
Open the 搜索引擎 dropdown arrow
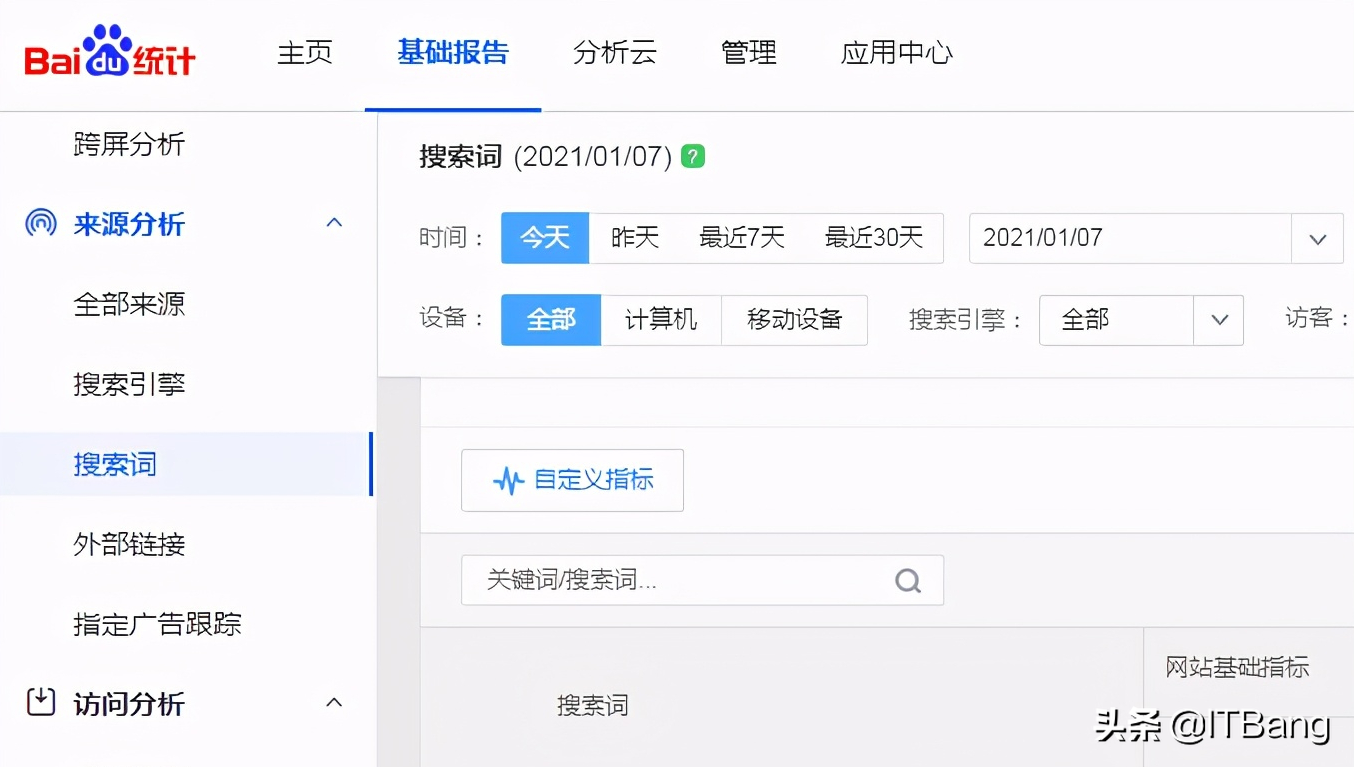1219,320
